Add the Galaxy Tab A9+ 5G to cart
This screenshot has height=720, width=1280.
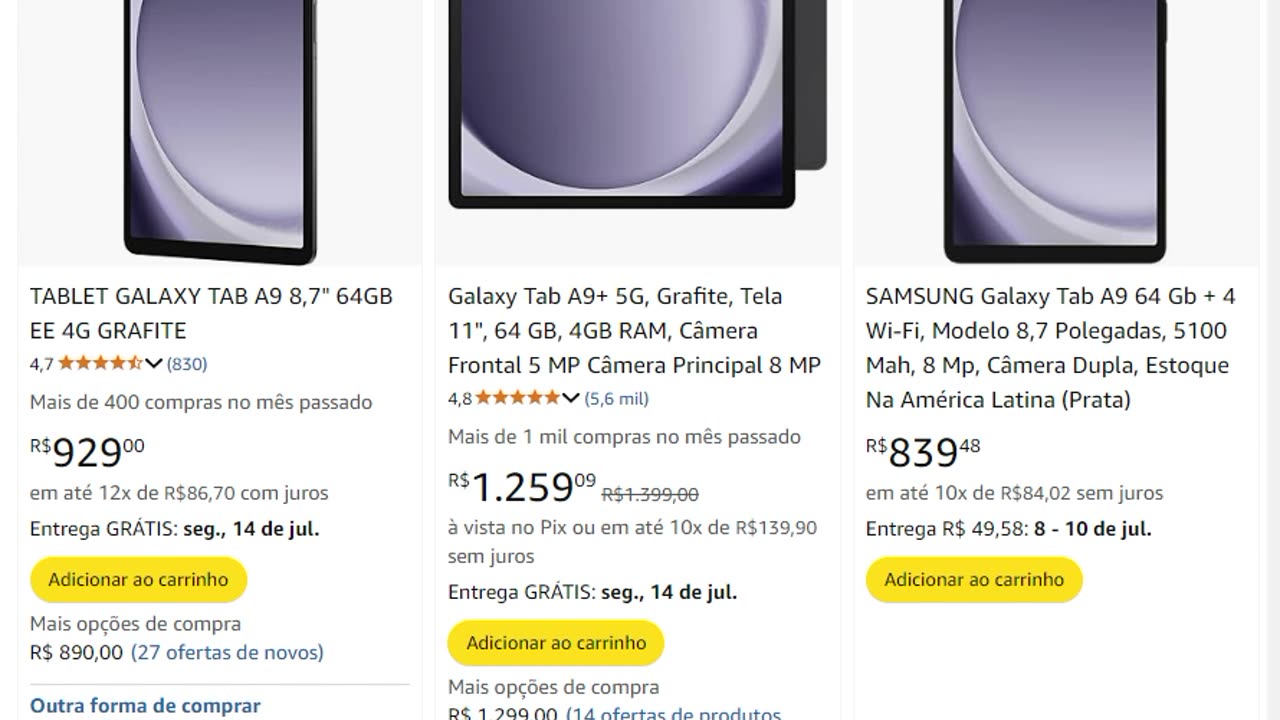click(556, 643)
